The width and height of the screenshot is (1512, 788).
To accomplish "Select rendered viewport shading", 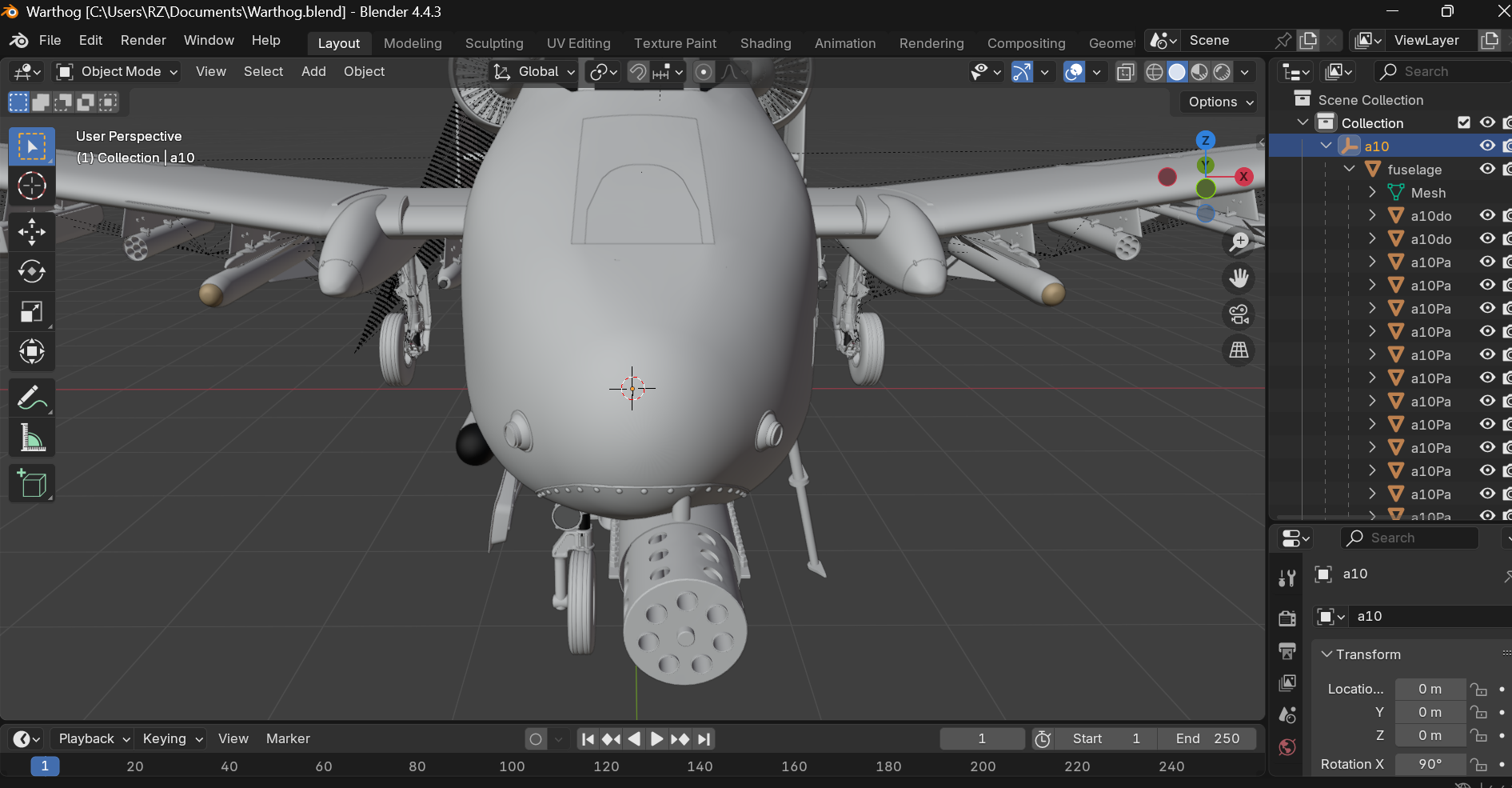I will coord(1222,72).
